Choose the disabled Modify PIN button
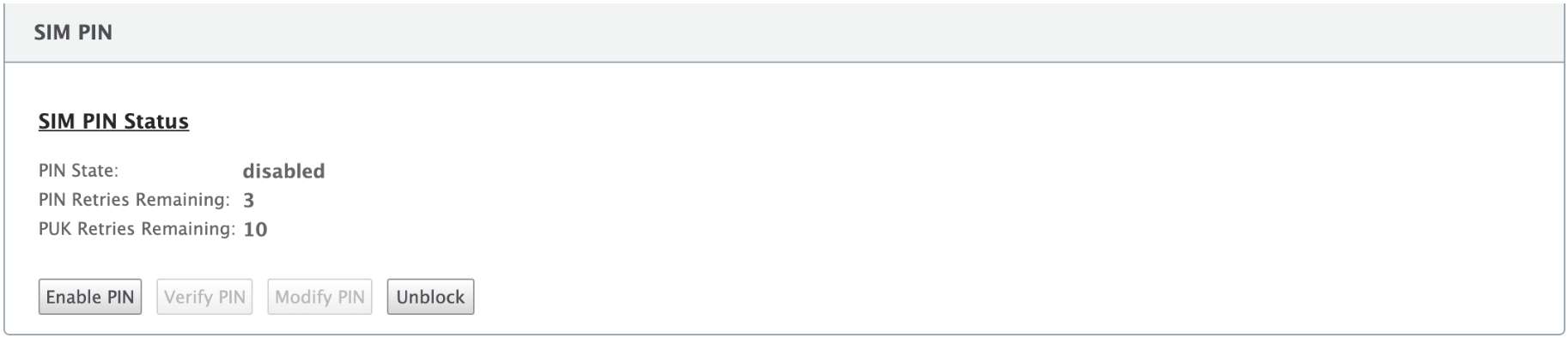1568x338 pixels. [x=319, y=297]
